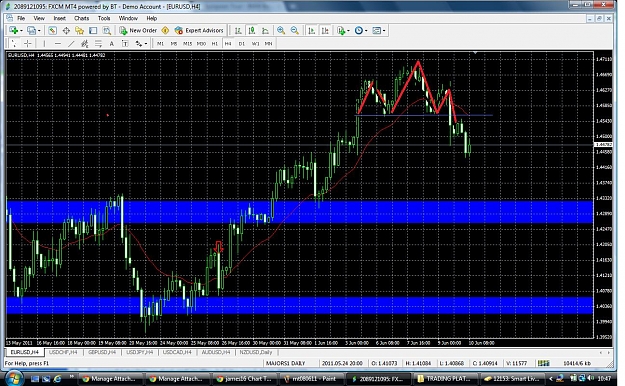Switch chart to D1 timeframe
This screenshot has width=625, height=386.
click(242, 43)
